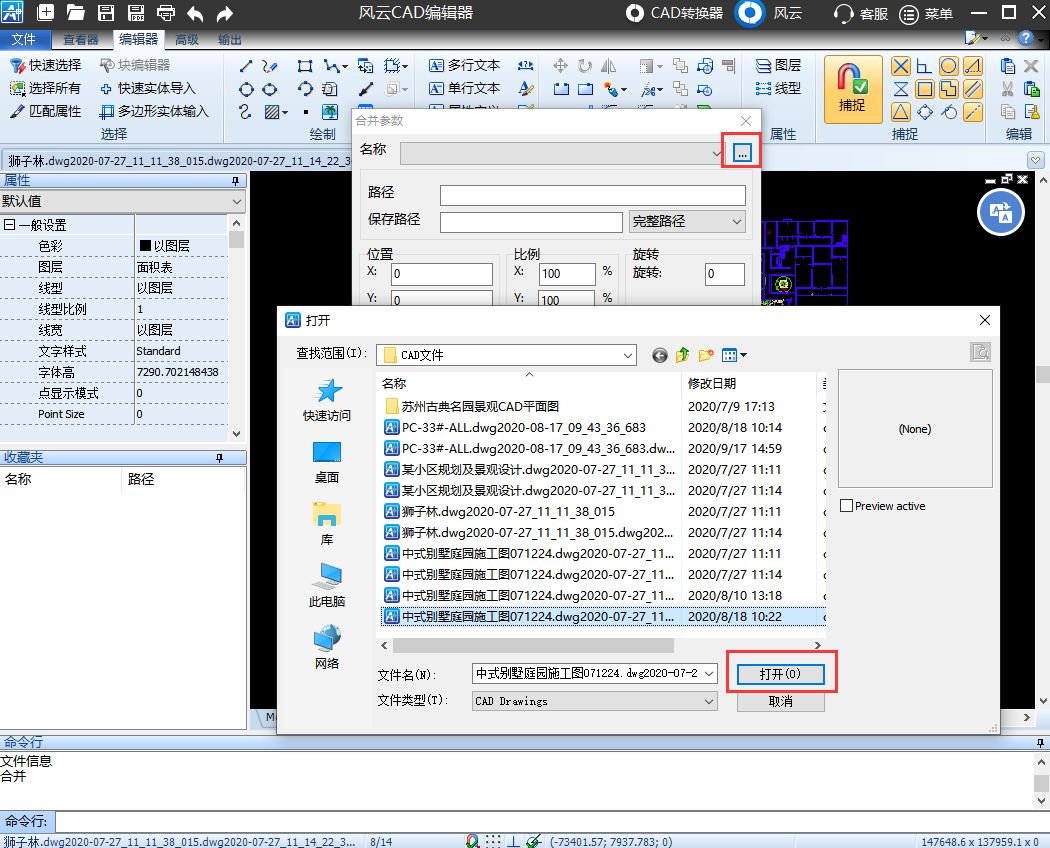Open 快速访问 in dialog sidebar
Screen dimensions: 1050x848
tap(327, 400)
